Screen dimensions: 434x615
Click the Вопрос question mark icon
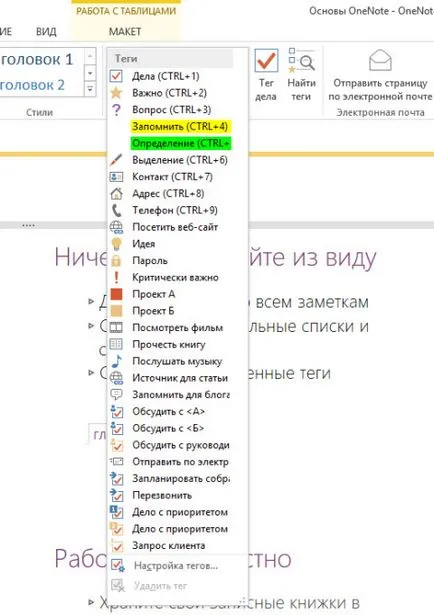(x=116, y=110)
